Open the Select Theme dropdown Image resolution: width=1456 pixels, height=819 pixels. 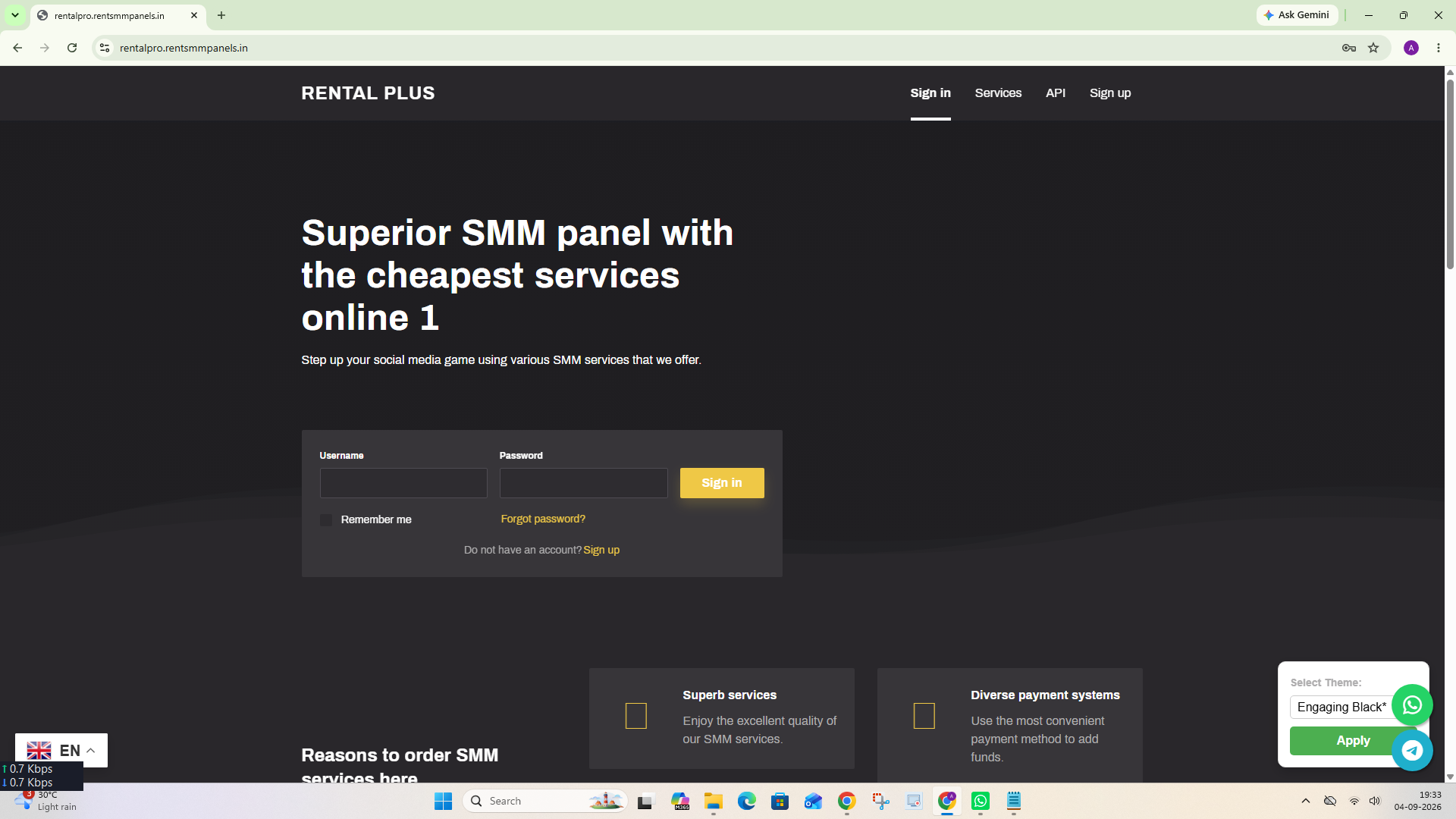click(x=1342, y=707)
